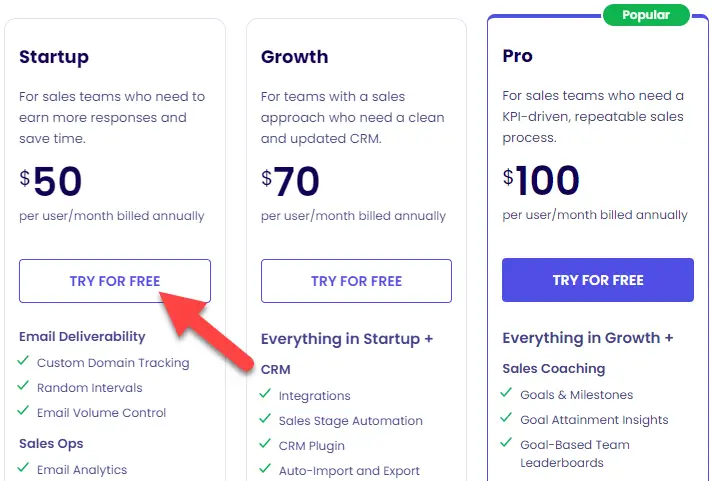Click the checkmark icon next to Email Analytics
This screenshot has height=481, width=712.
(x=24, y=469)
